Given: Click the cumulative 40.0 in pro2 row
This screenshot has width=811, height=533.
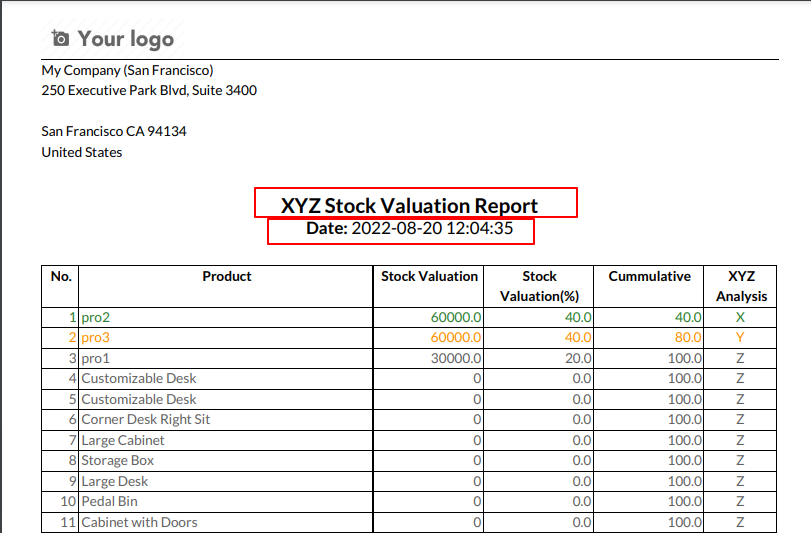Looking at the screenshot, I should [x=688, y=317].
